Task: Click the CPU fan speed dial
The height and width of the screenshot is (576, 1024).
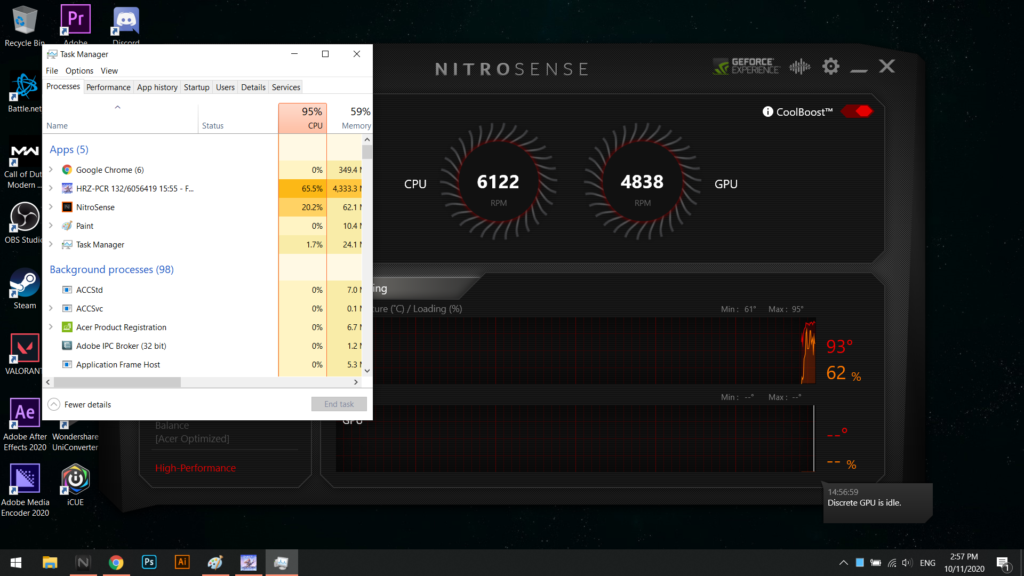Action: (498, 182)
